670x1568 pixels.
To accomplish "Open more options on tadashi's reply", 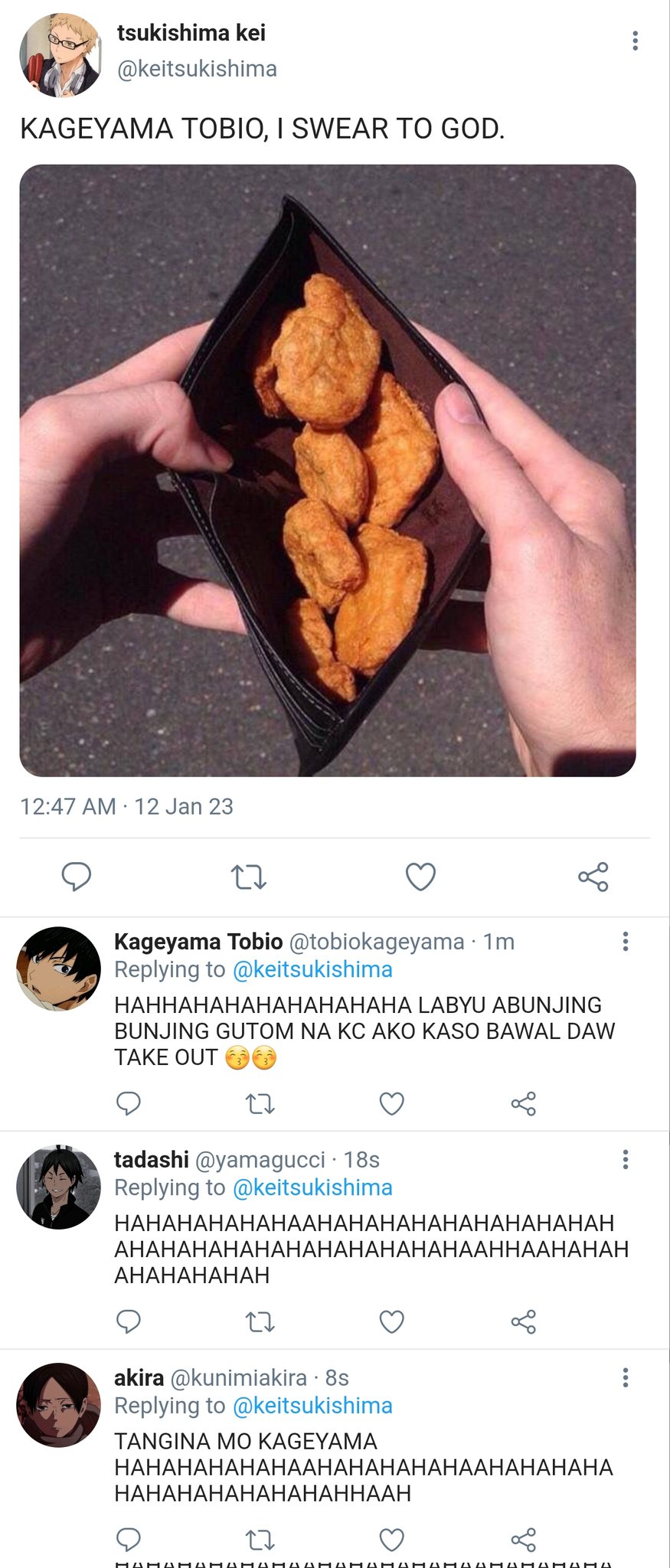I will click(626, 1159).
